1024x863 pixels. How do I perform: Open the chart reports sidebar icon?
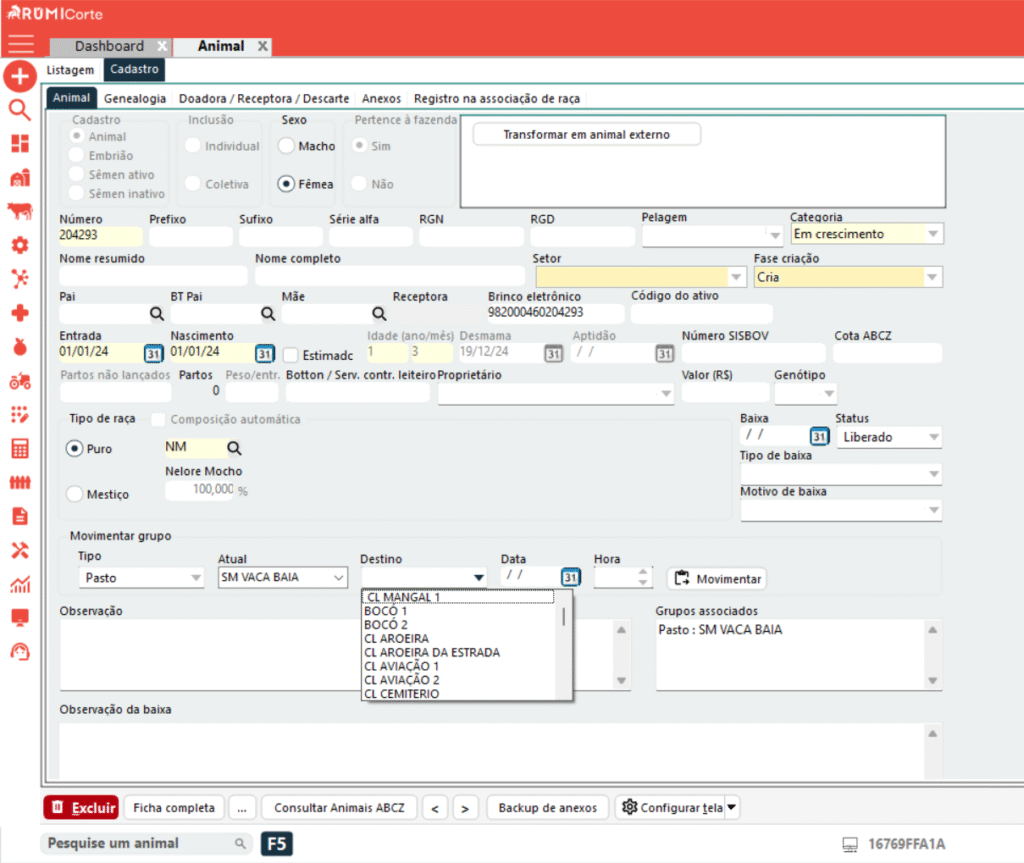(x=20, y=585)
